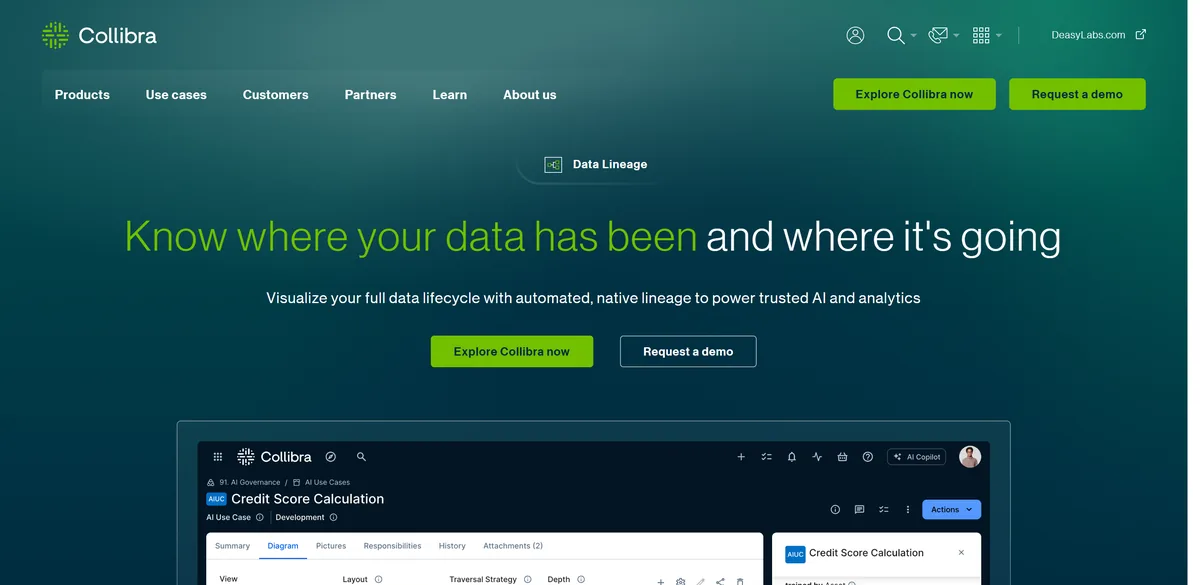Click the info icon next to Development
The image size is (1200, 585).
333,517
